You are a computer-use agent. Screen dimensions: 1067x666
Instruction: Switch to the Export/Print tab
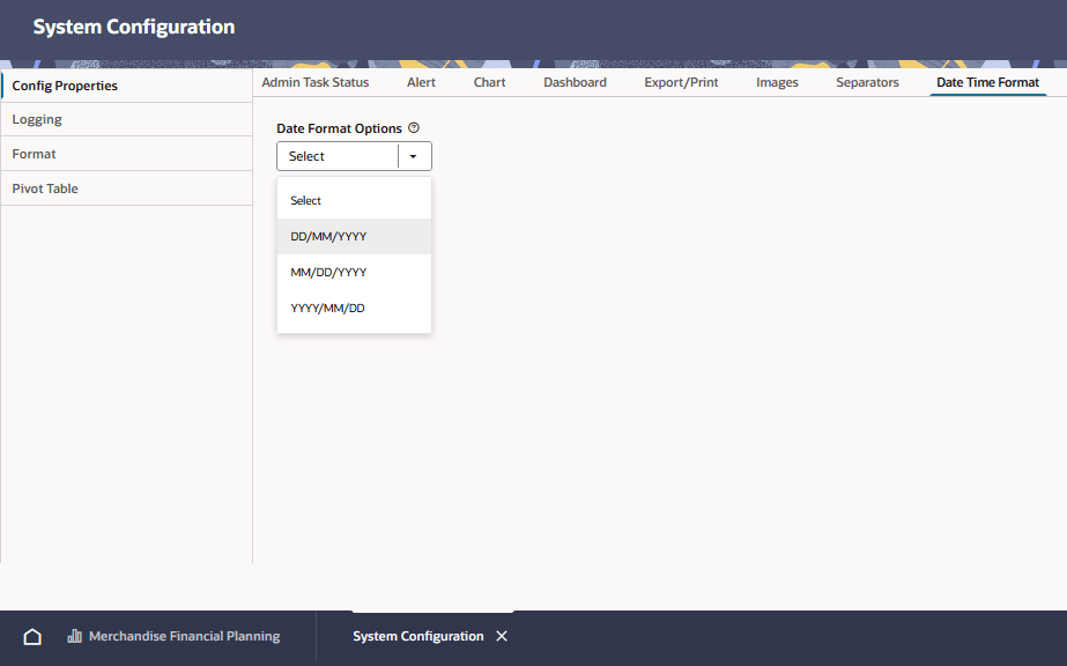pyautogui.click(x=681, y=82)
